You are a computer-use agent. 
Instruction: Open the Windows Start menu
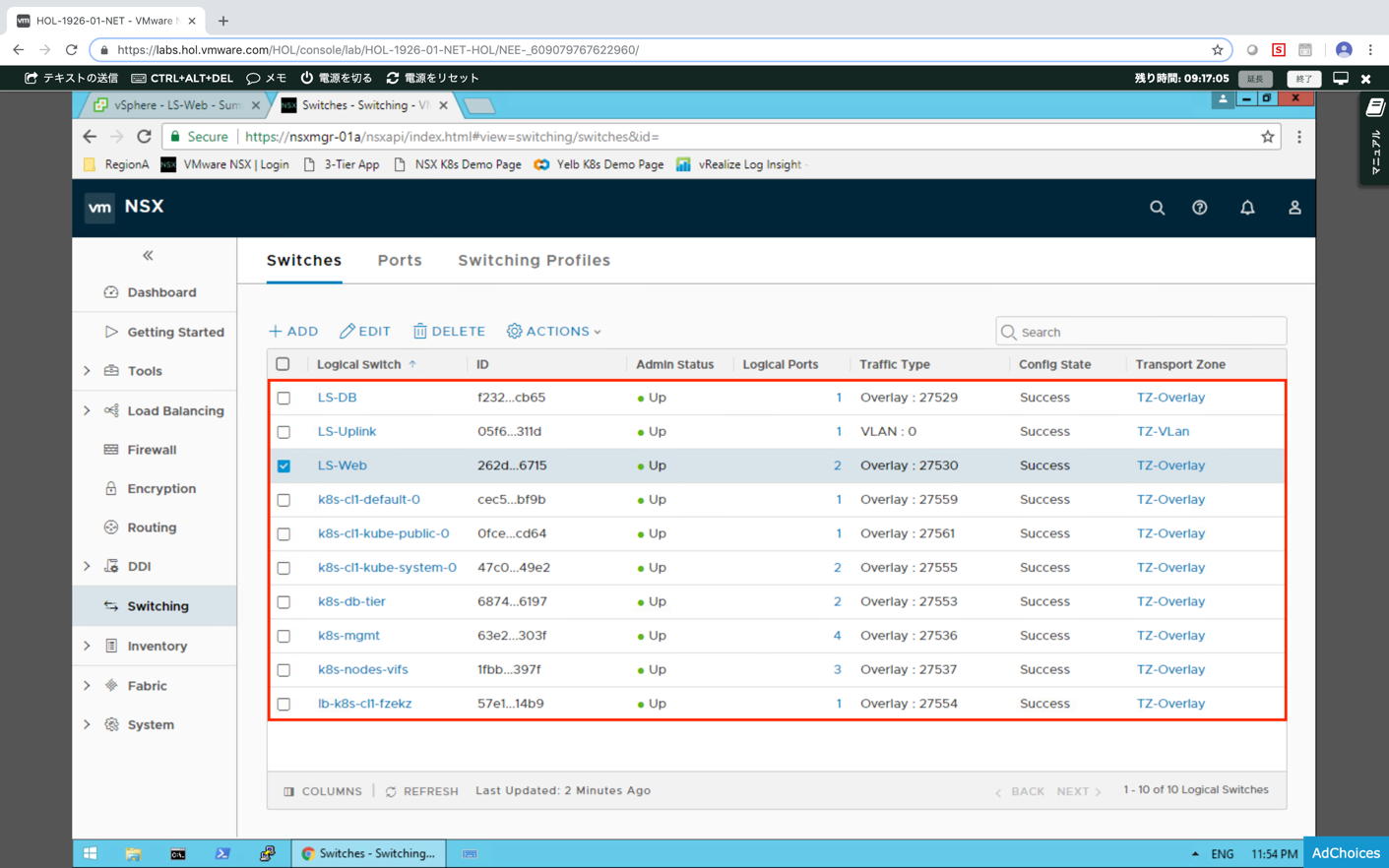(90, 853)
